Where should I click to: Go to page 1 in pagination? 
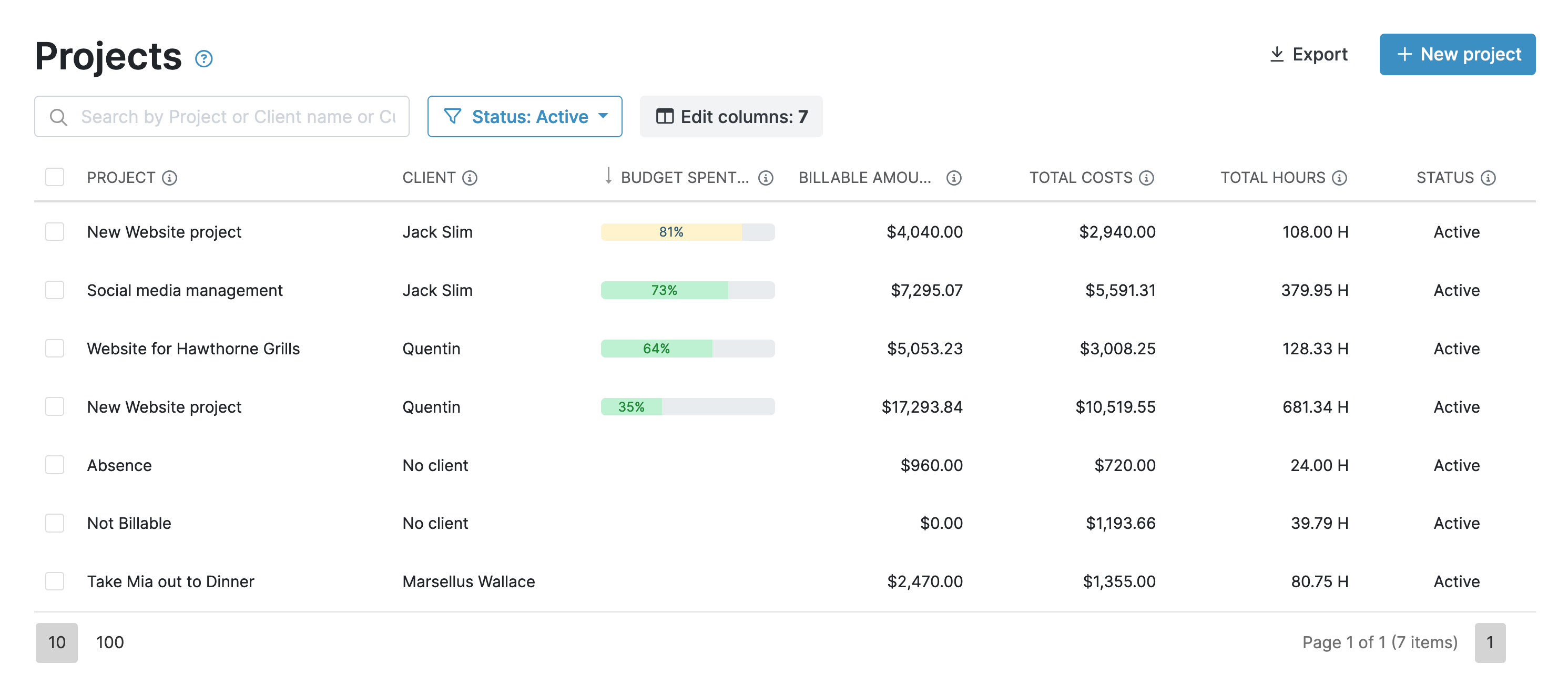coord(1490,642)
